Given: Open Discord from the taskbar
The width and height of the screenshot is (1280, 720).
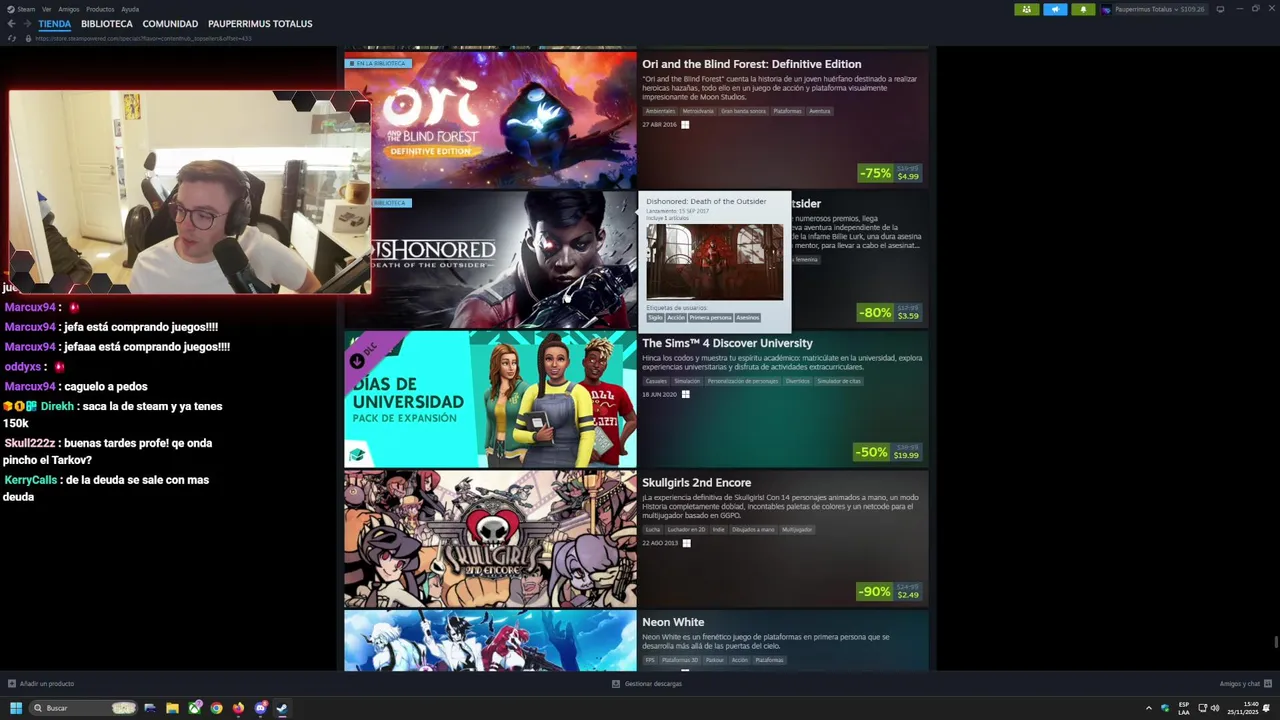Looking at the screenshot, I should (x=260, y=708).
